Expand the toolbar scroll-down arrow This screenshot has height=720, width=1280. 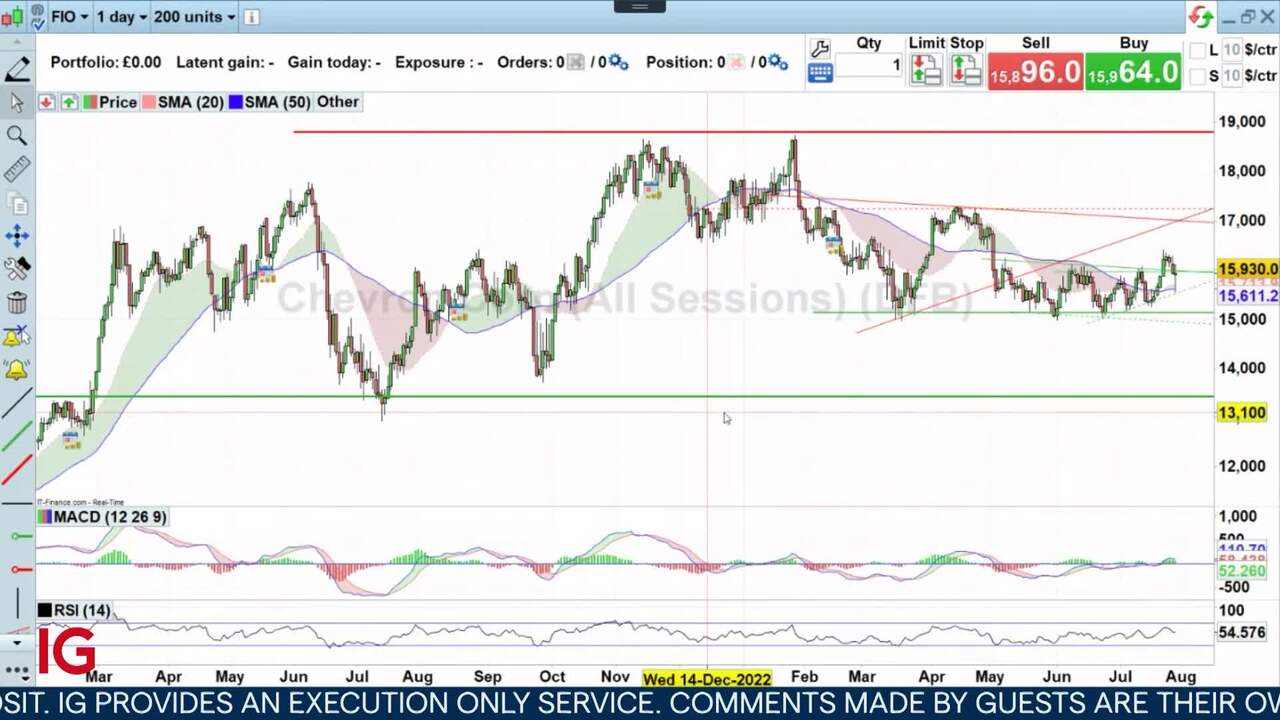point(17,643)
